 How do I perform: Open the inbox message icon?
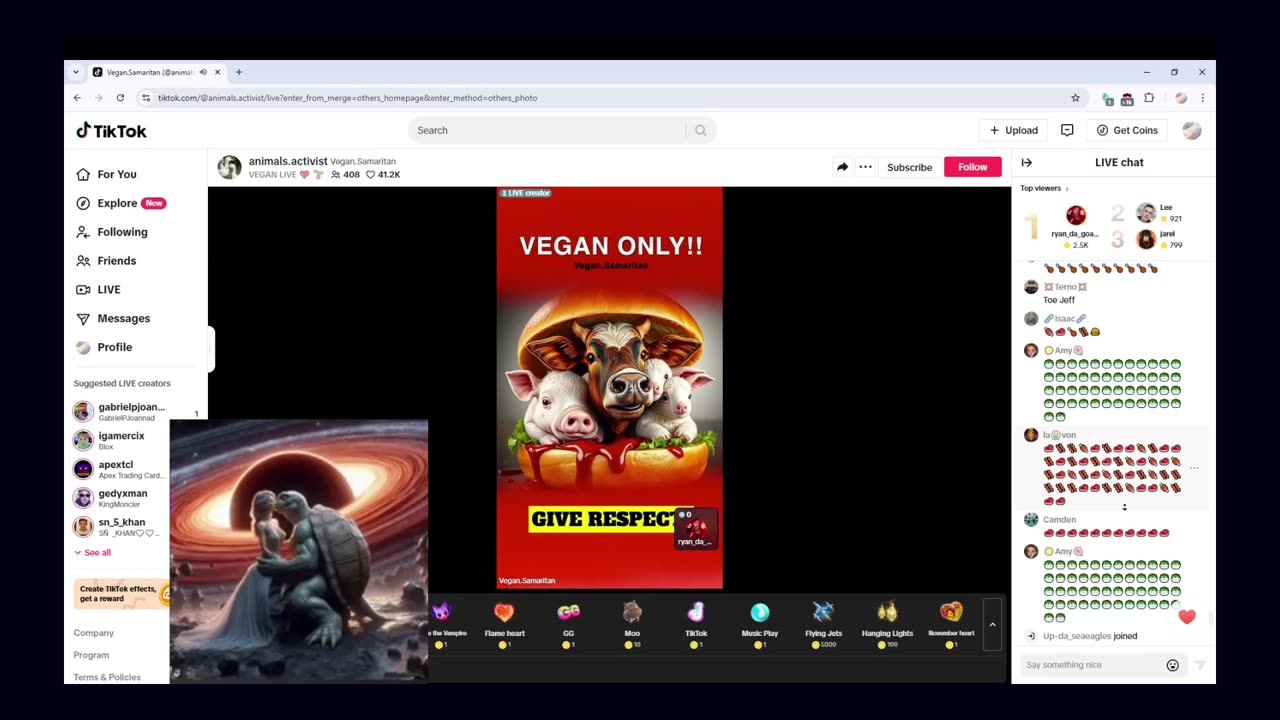pyautogui.click(x=1067, y=130)
